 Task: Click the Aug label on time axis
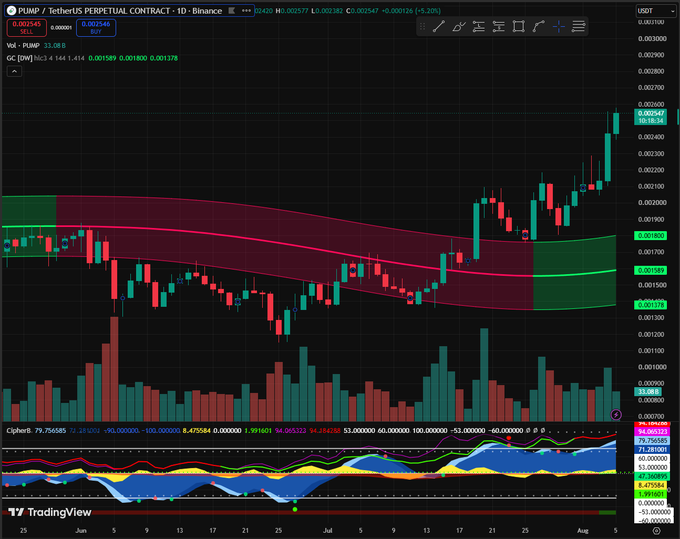click(582, 530)
